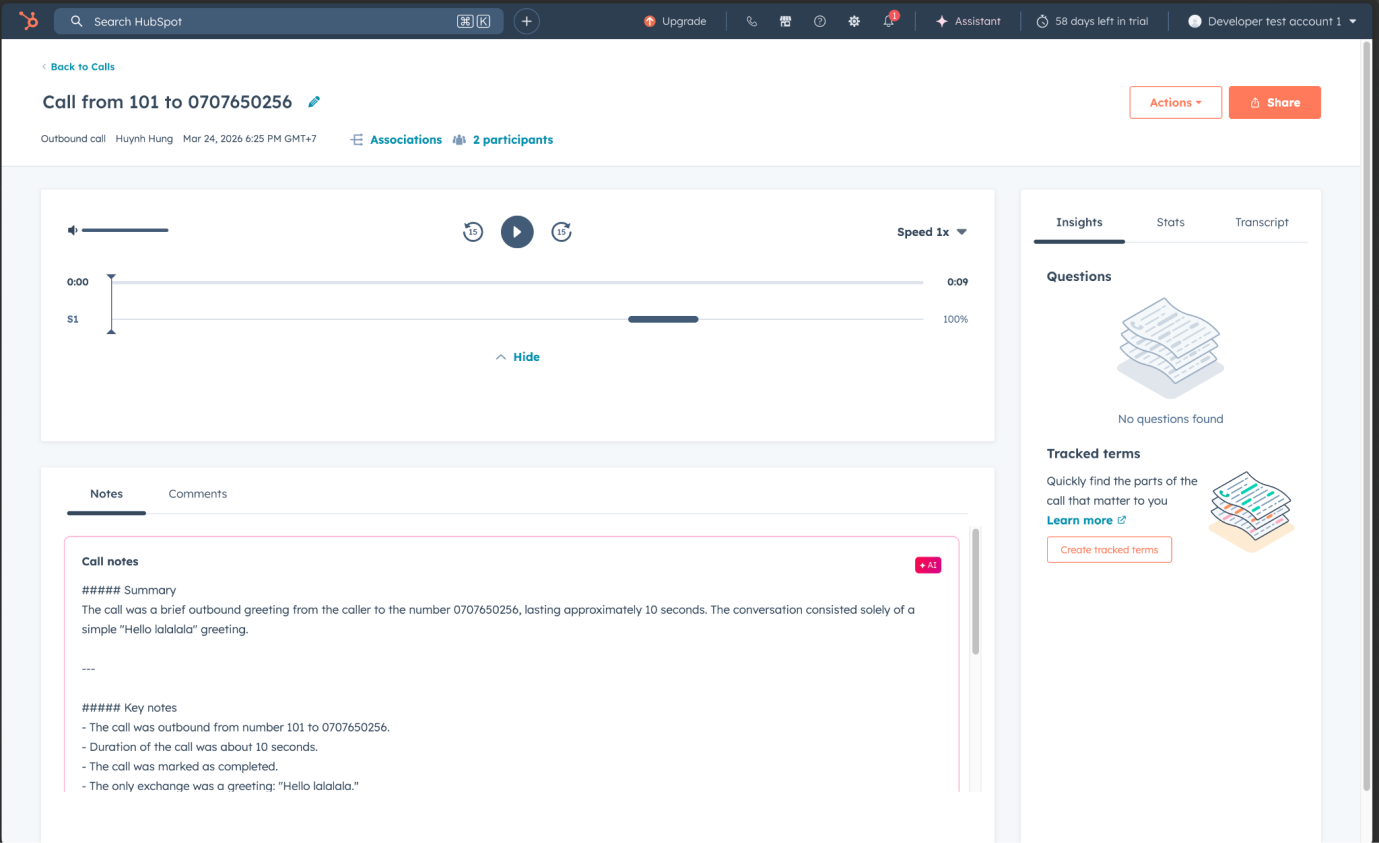
Task: Open the Speed 1x dropdown
Action: coord(932,232)
